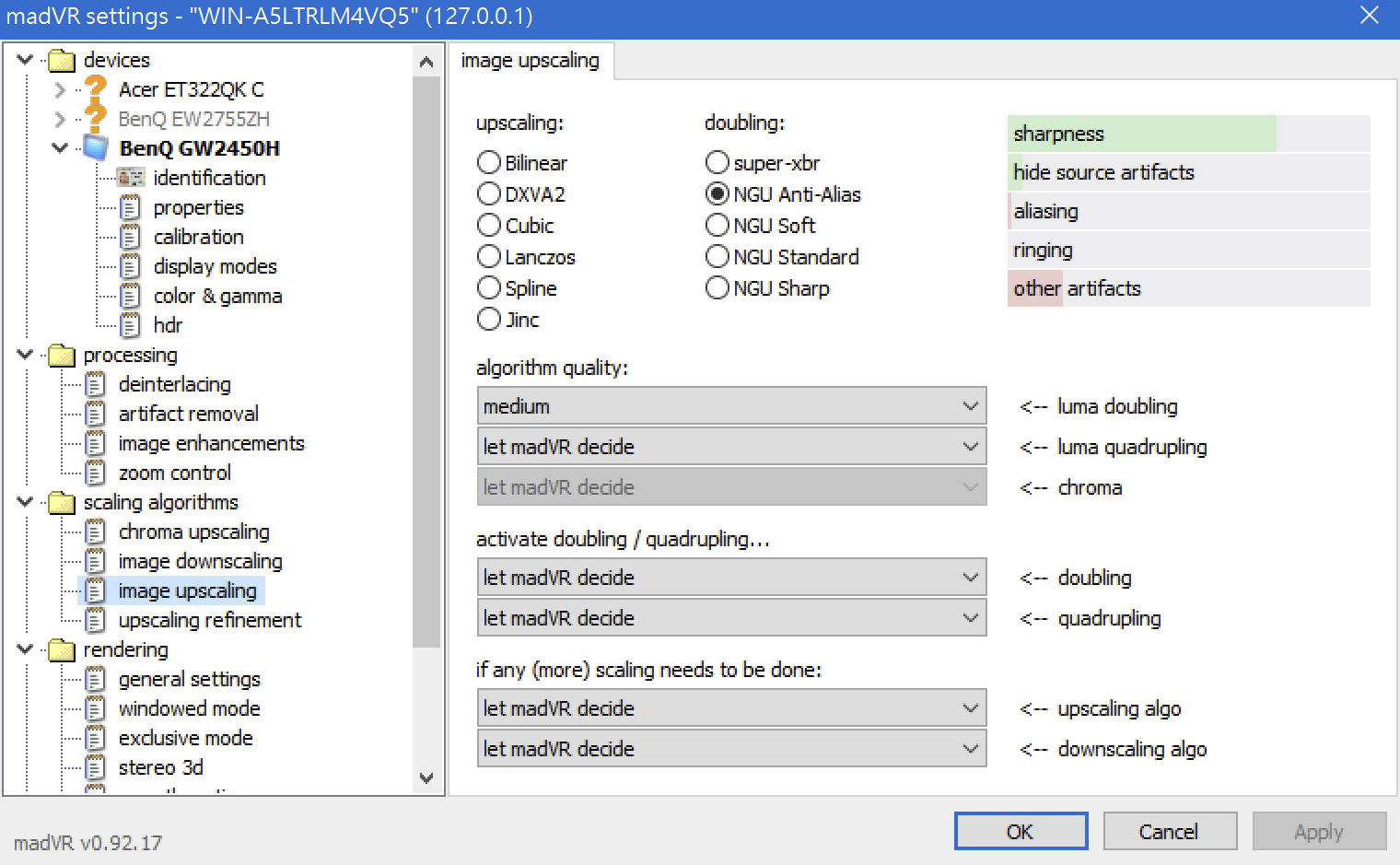Screen dimensions: 1400x865
Task: Click the Acer ET322QK C question-mark icon
Action: 96,89
